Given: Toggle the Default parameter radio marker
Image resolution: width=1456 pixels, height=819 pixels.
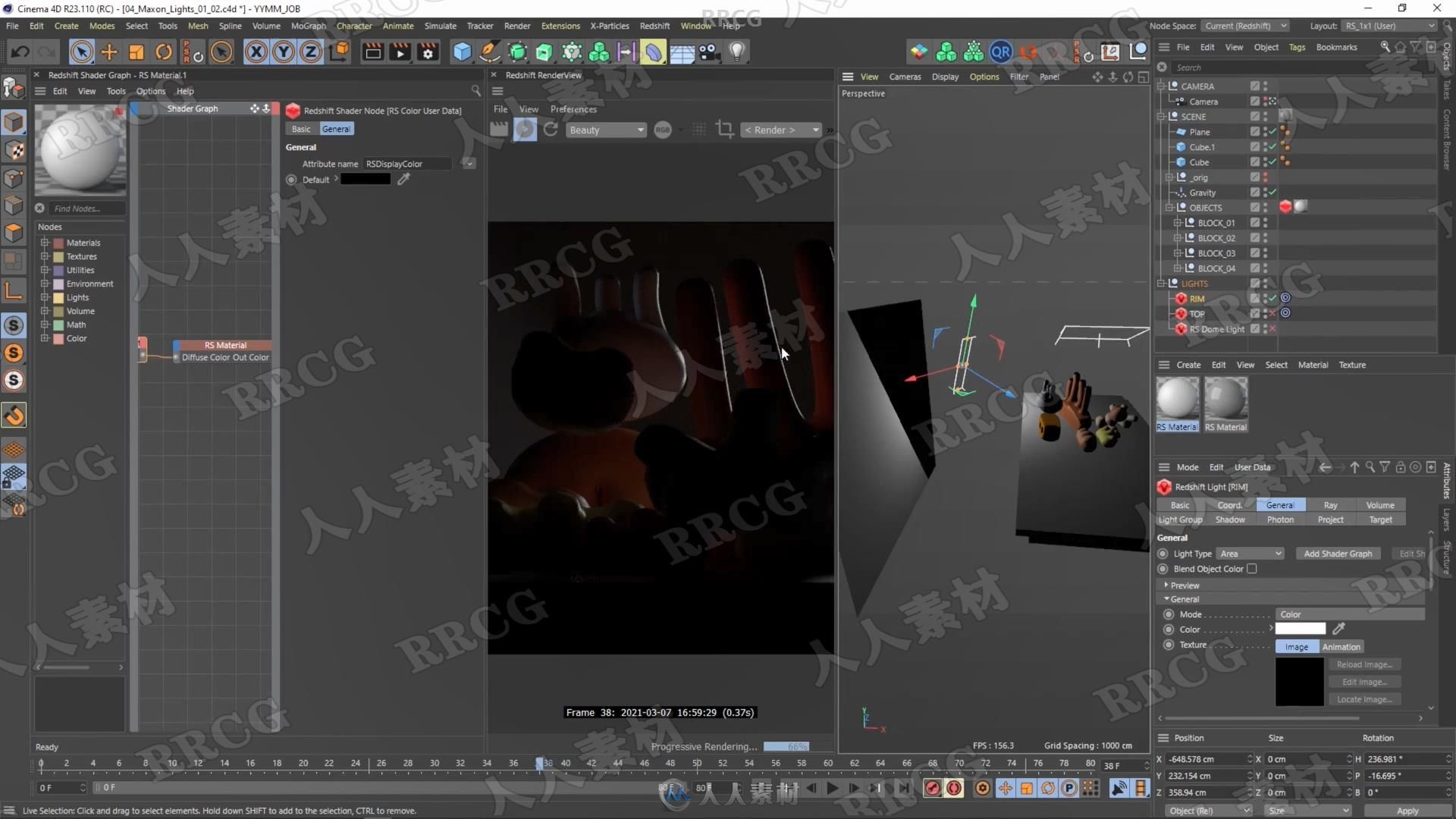Looking at the screenshot, I should pos(291,180).
